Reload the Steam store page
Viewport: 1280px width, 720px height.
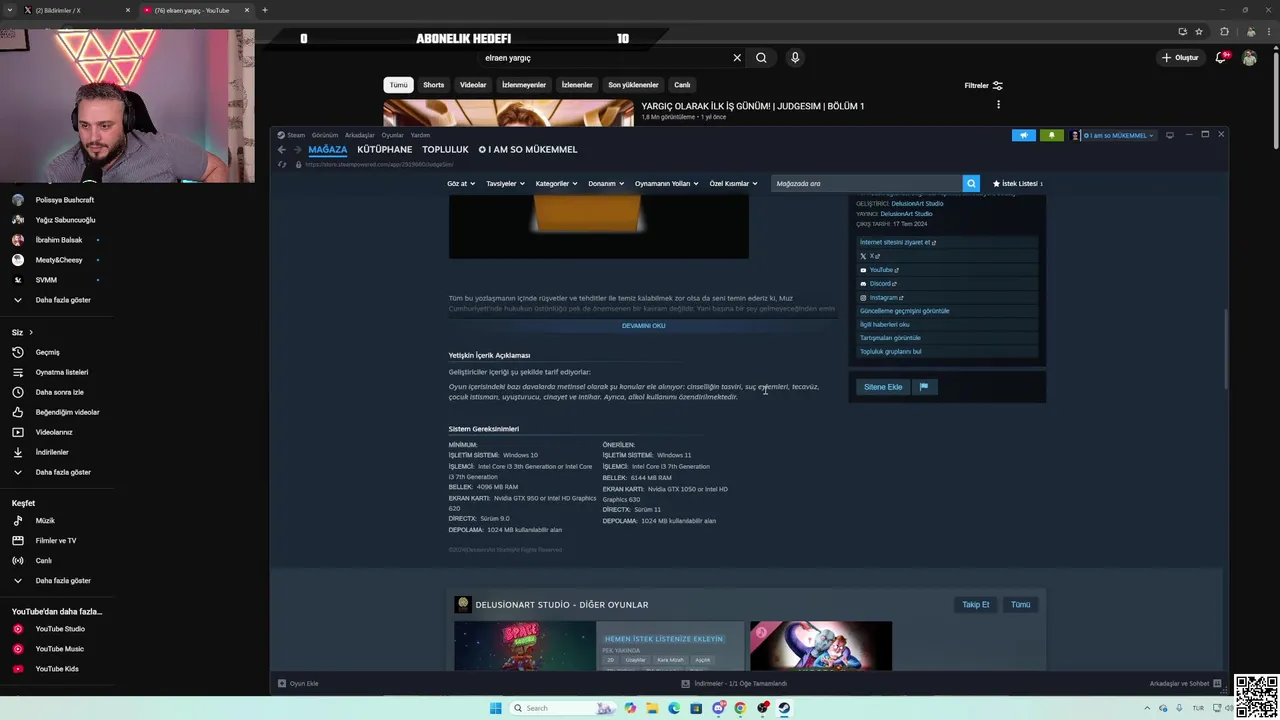coord(282,164)
